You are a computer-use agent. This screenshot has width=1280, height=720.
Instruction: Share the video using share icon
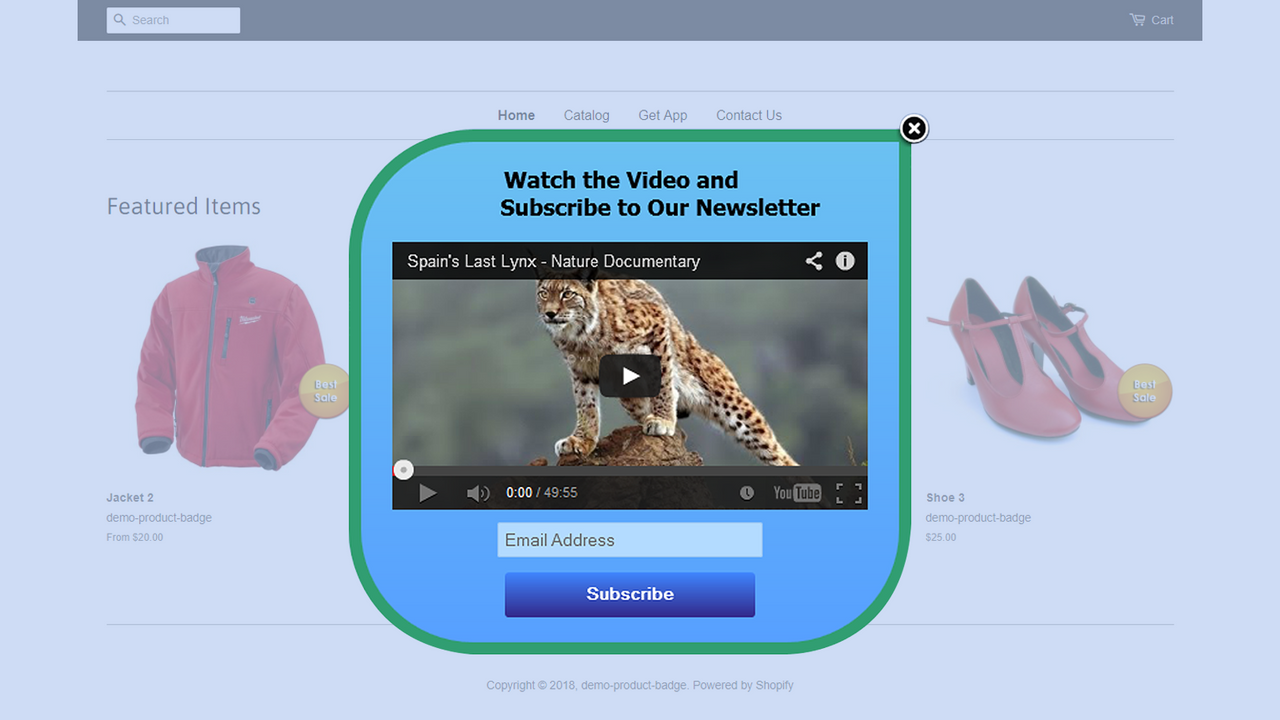[x=814, y=261]
